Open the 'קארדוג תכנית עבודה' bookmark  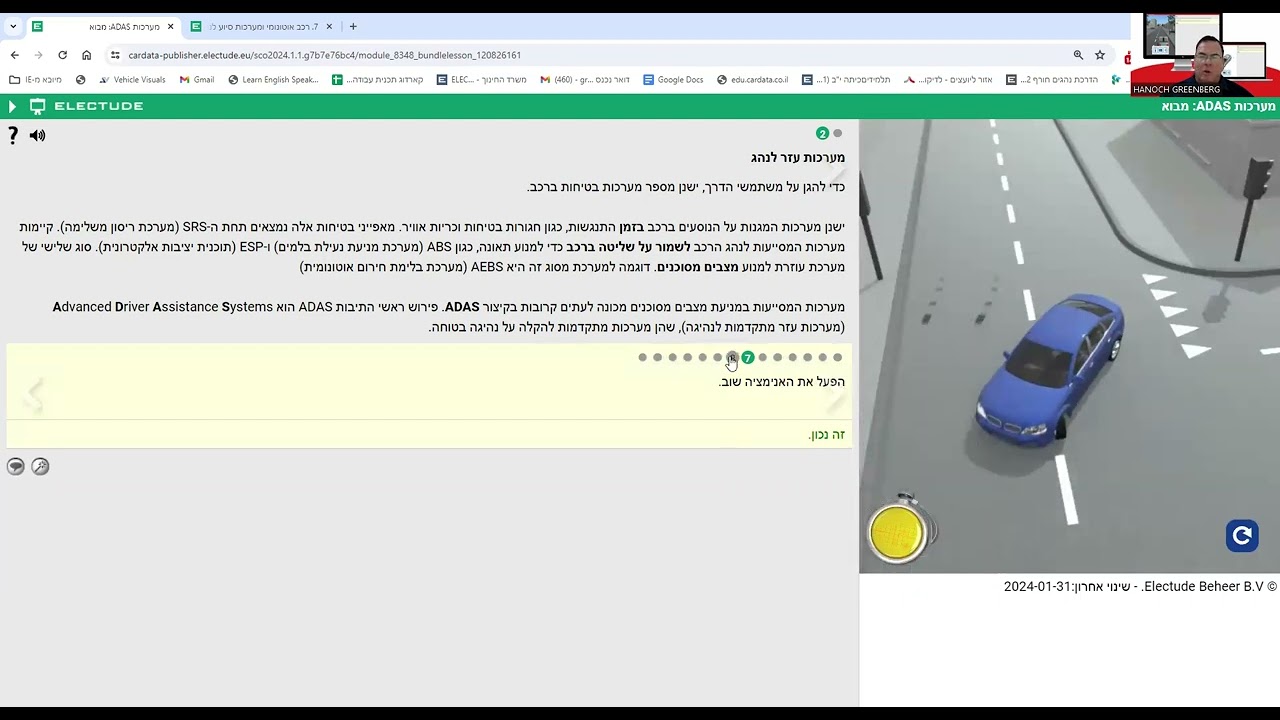click(x=378, y=80)
